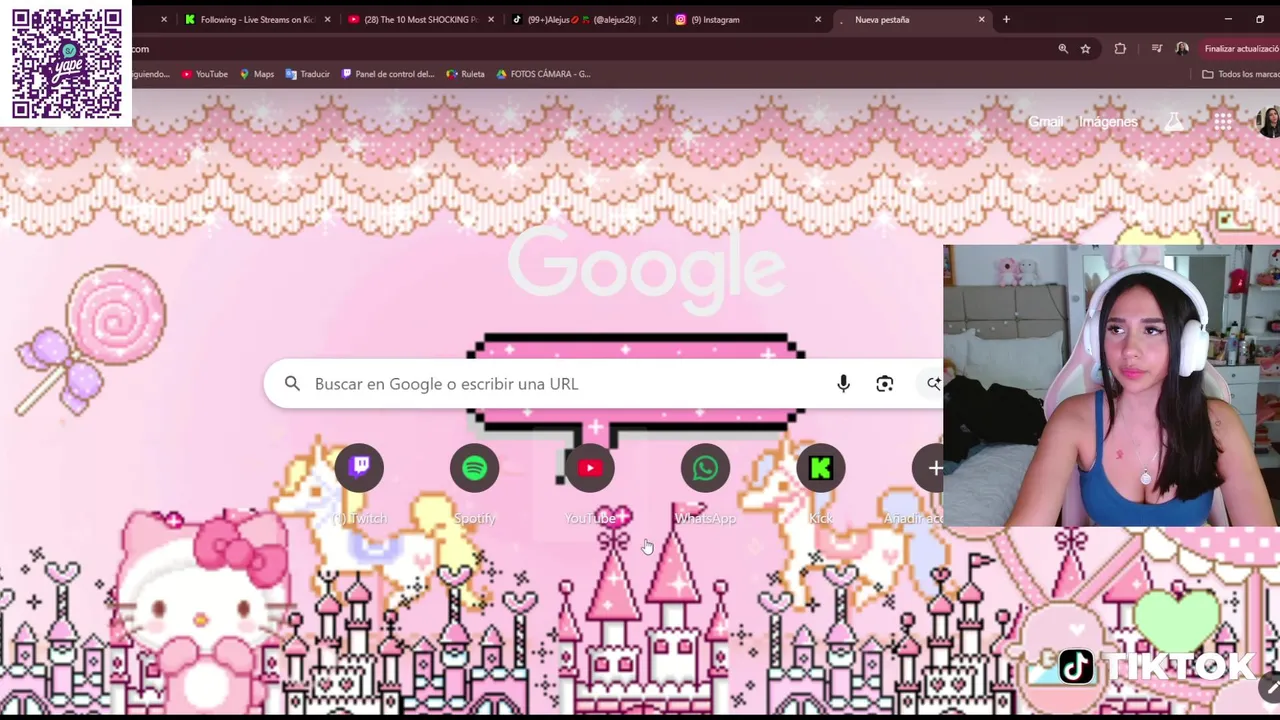Minimize the Chrome window
The image size is (1280, 720).
1228,19
